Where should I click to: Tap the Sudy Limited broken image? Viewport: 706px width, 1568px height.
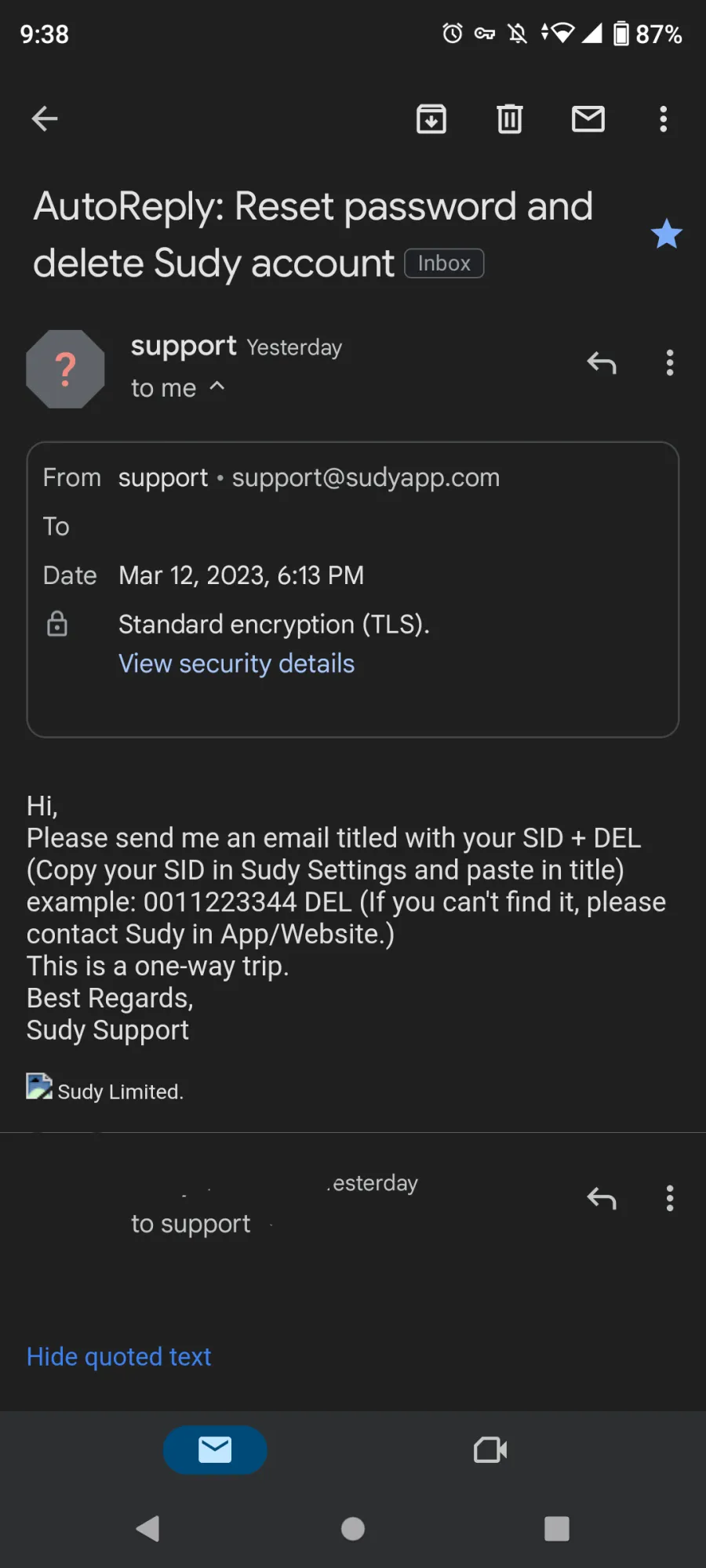tap(39, 1087)
